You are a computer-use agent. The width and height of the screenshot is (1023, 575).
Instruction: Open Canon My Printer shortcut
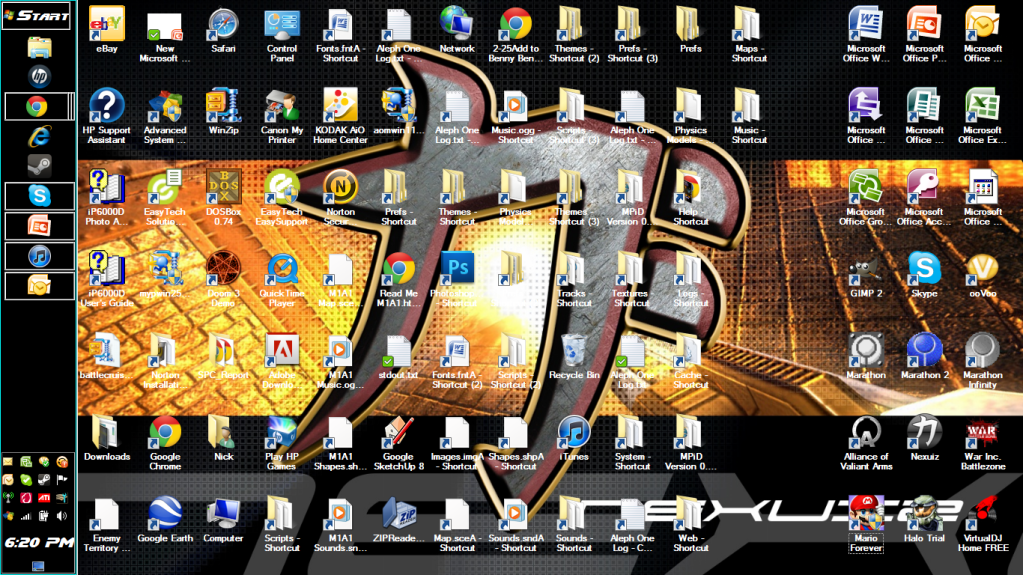click(x=282, y=116)
